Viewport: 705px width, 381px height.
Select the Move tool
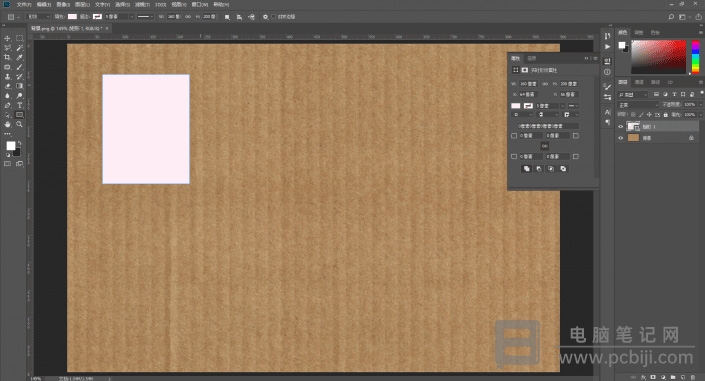click(7, 38)
